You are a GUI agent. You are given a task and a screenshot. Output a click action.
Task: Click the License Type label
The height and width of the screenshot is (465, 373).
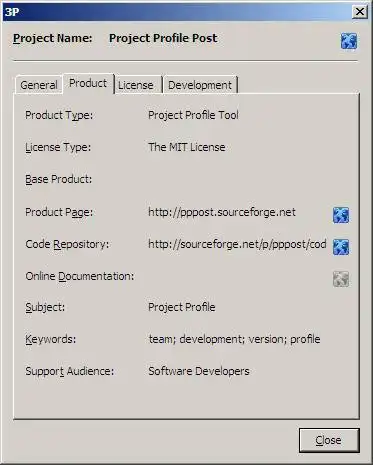click(58, 147)
